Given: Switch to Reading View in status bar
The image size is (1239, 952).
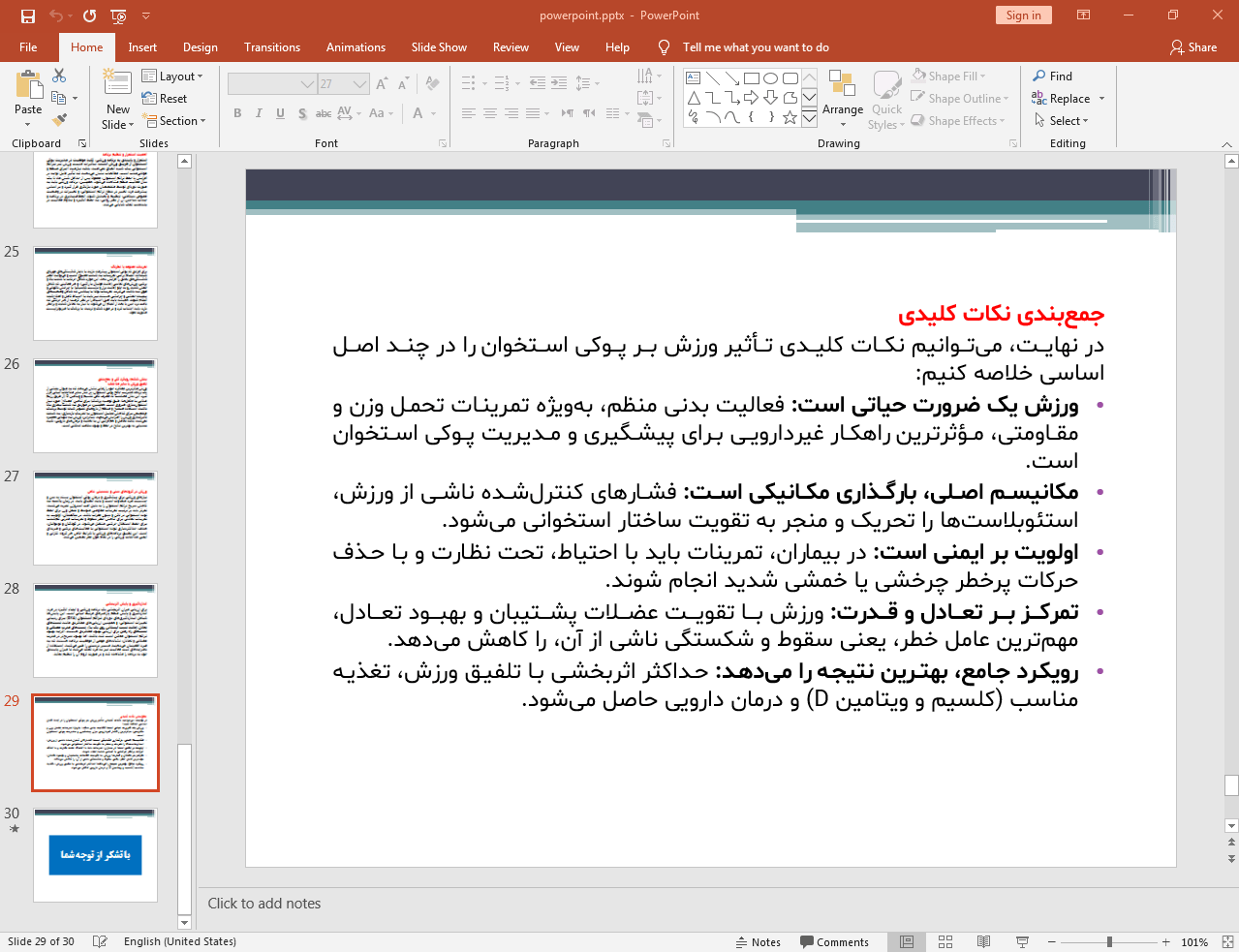Looking at the screenshot, I should pos(983,941).
